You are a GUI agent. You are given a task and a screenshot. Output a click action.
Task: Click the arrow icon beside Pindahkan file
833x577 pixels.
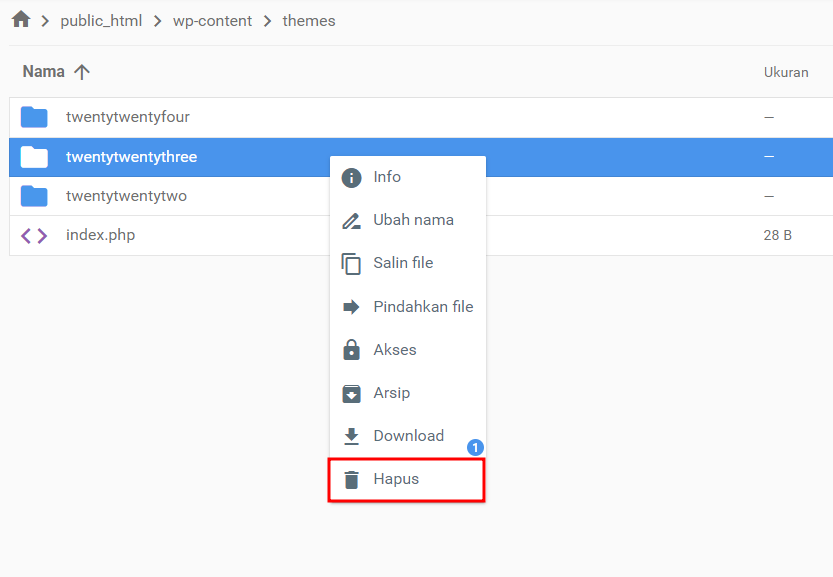coord(351,306)
